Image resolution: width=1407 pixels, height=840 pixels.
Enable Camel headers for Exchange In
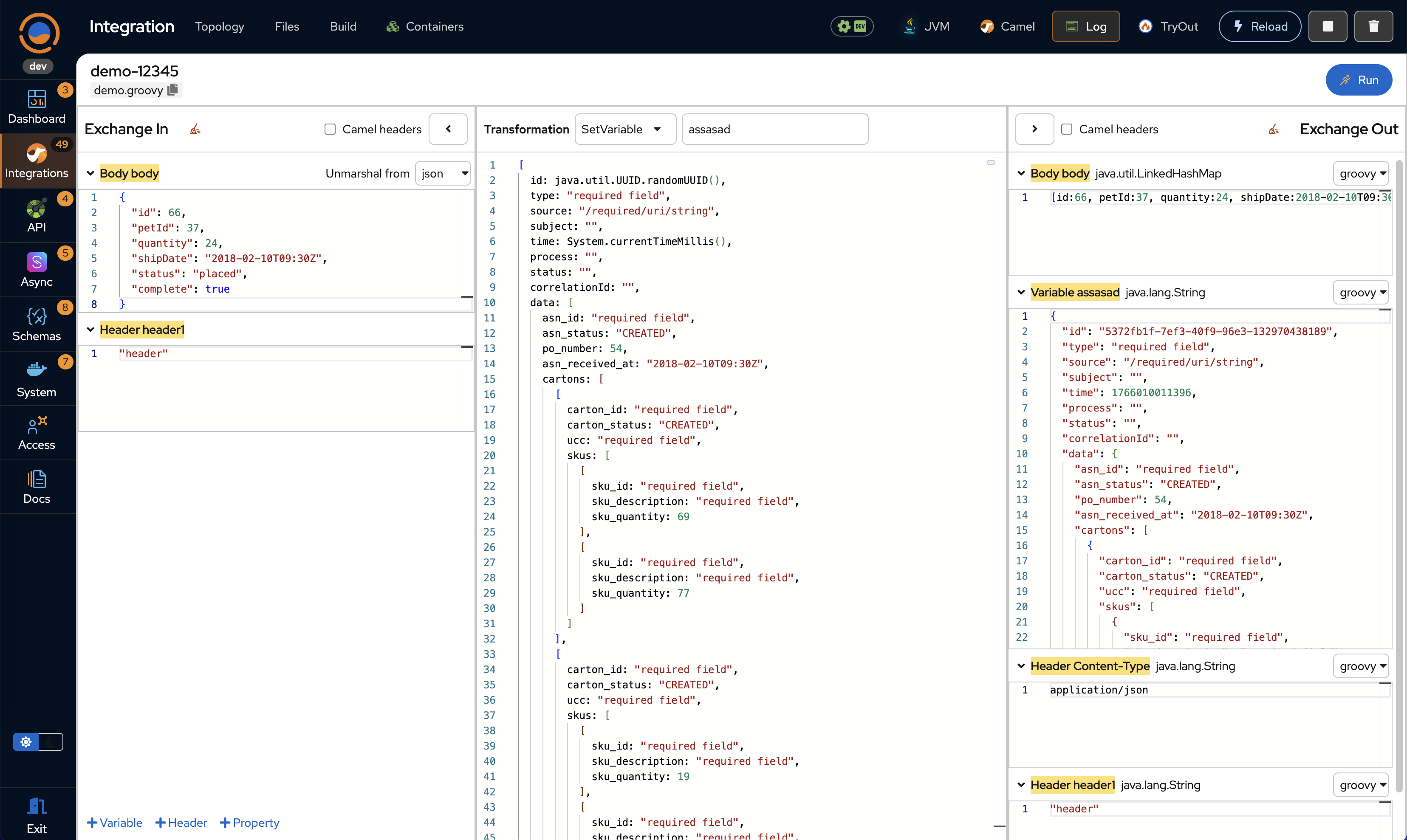pyautogui.click(x=330, y=129)
